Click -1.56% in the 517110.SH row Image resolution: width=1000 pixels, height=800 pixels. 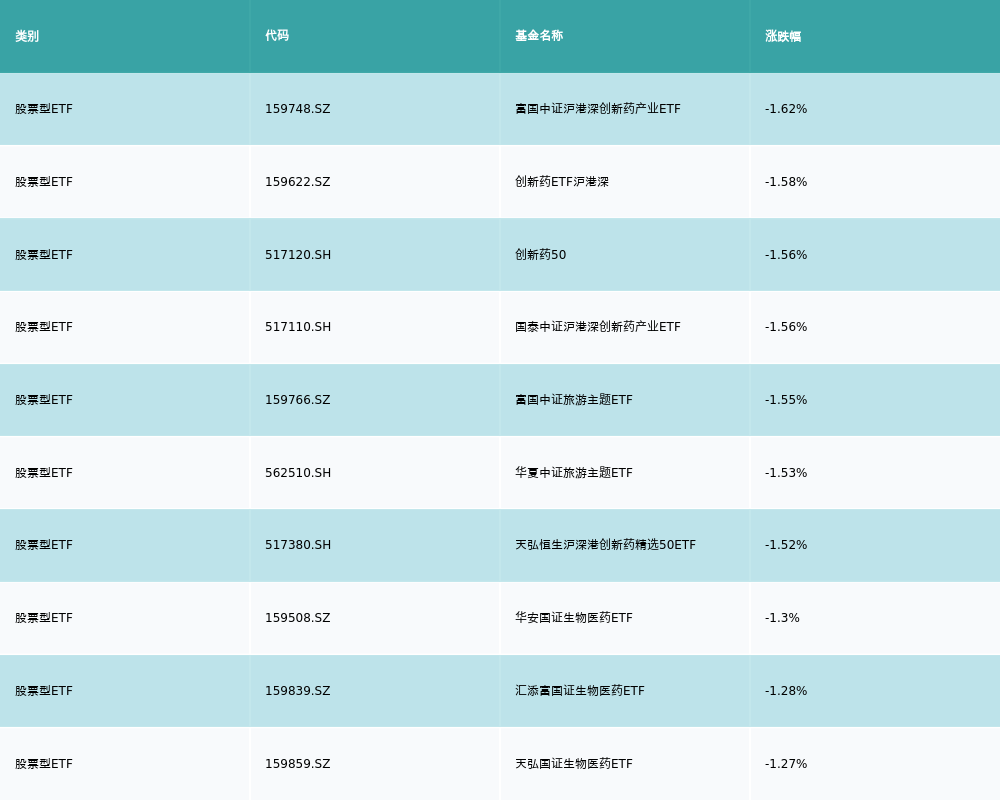[786, 327]
